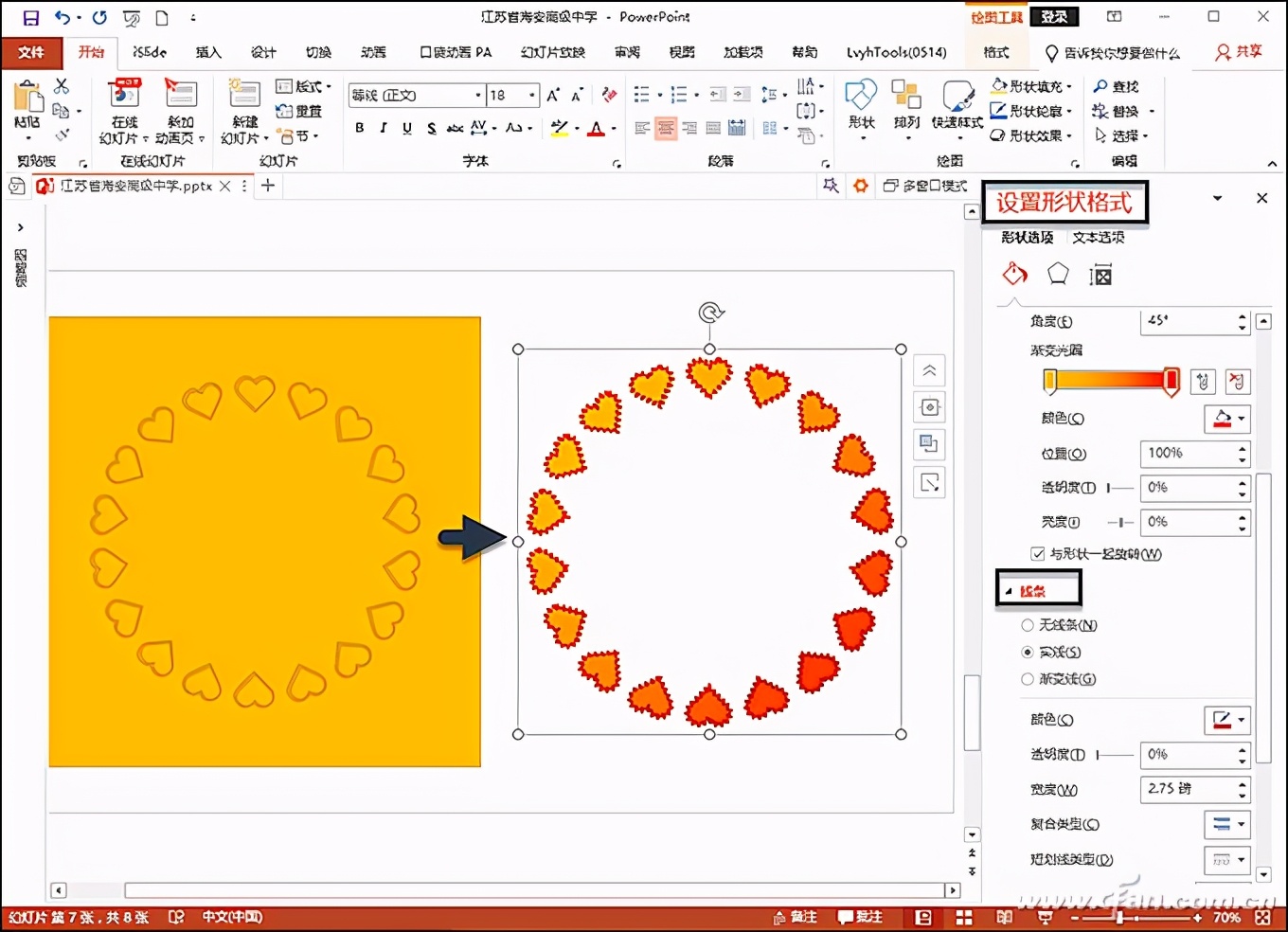Open the font size dropdown

pyautogui.click(x=532, y=95)
